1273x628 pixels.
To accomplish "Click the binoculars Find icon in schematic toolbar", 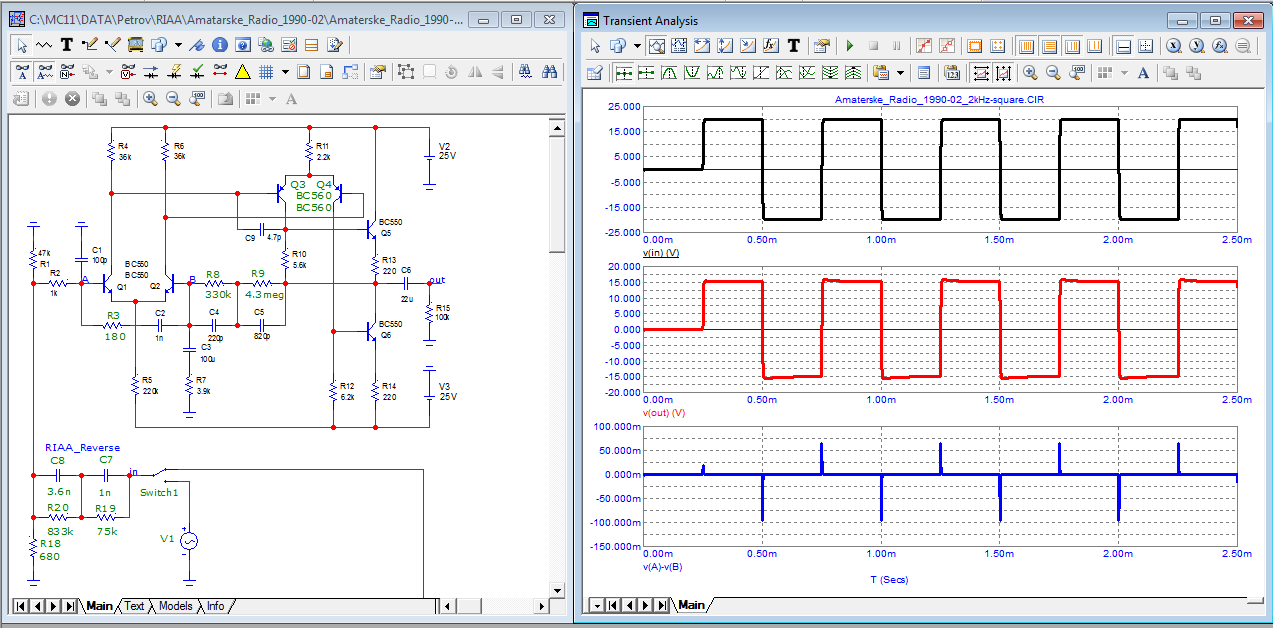I will point(549,72).
